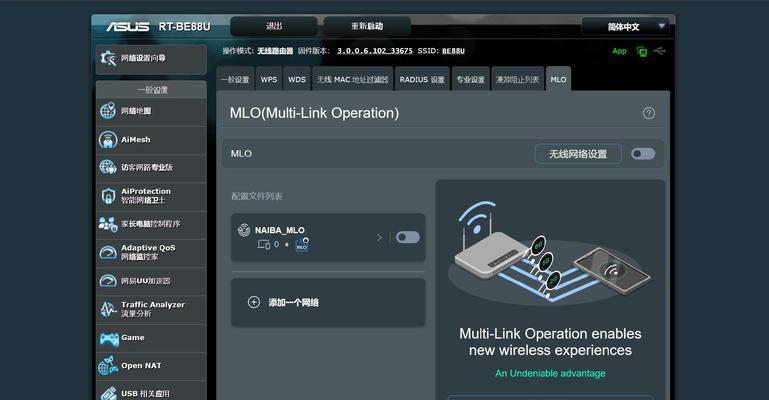The image size is (769, 400).
Task: Click the 重新启动 reboot button
Action: 367,26
